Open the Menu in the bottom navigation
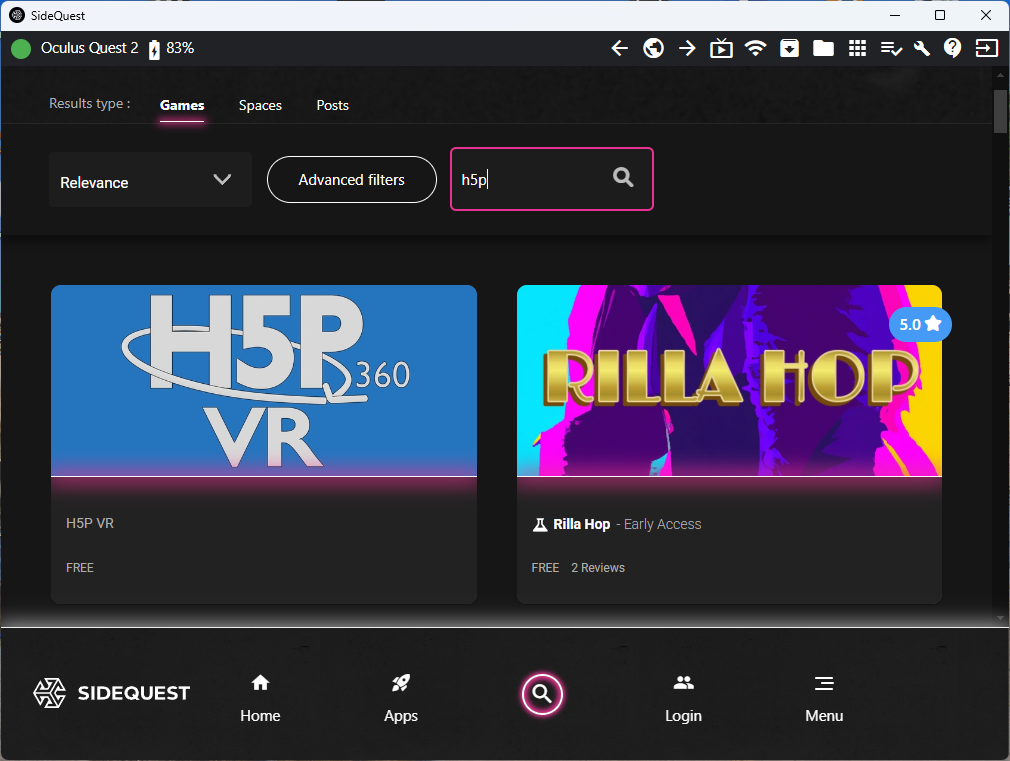This screenshot has height=761, width=1010. click(x=824, y=698)
